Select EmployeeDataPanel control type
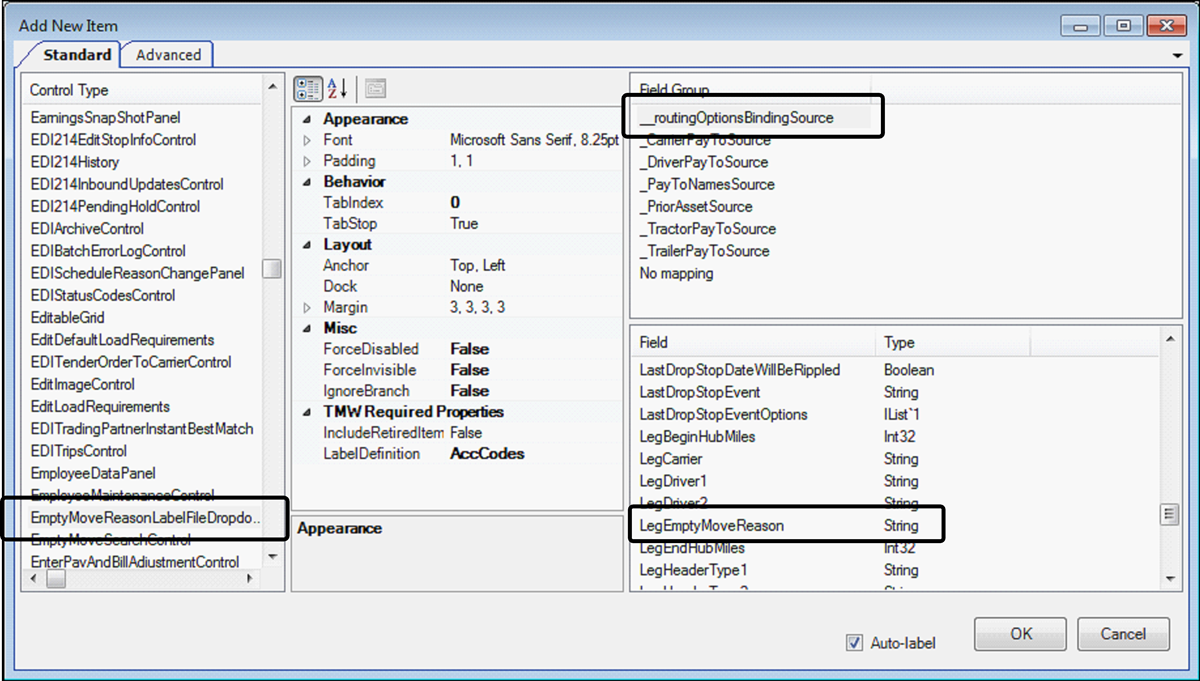This screenshot has height=681, width=1200. click(x=93, y=473)
